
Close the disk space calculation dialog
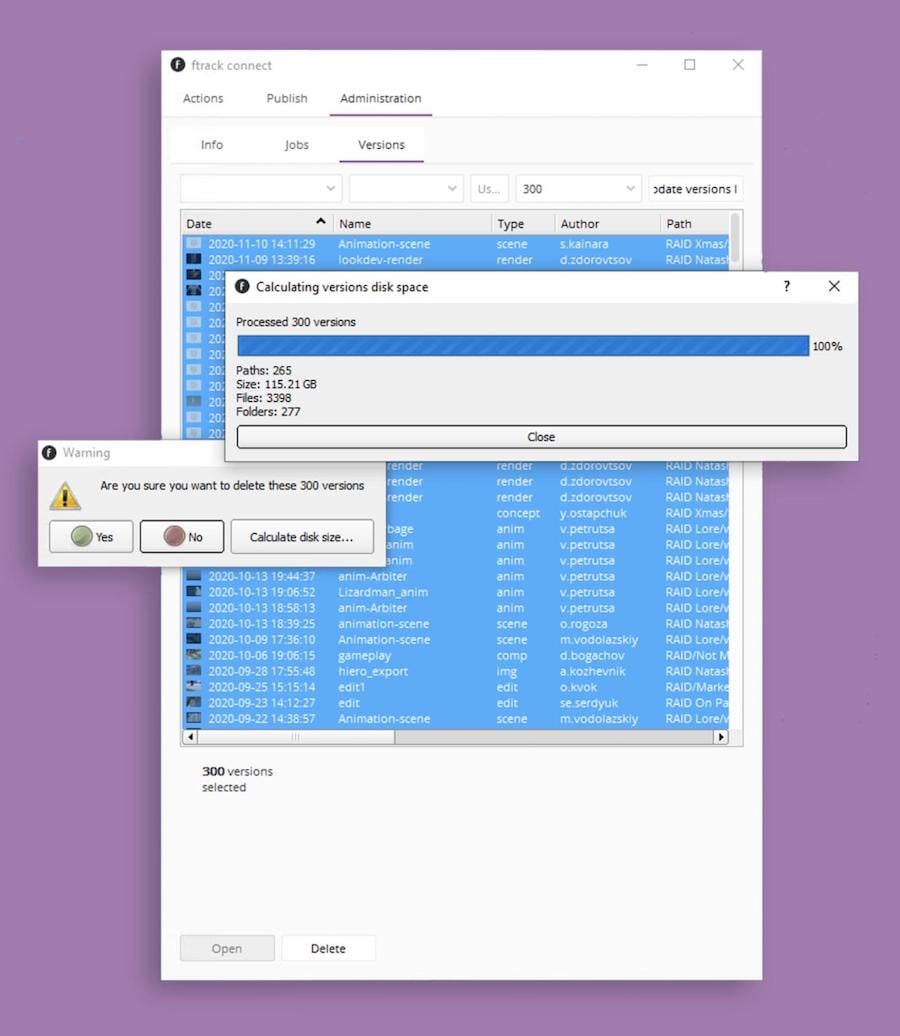tap(541, 437)
